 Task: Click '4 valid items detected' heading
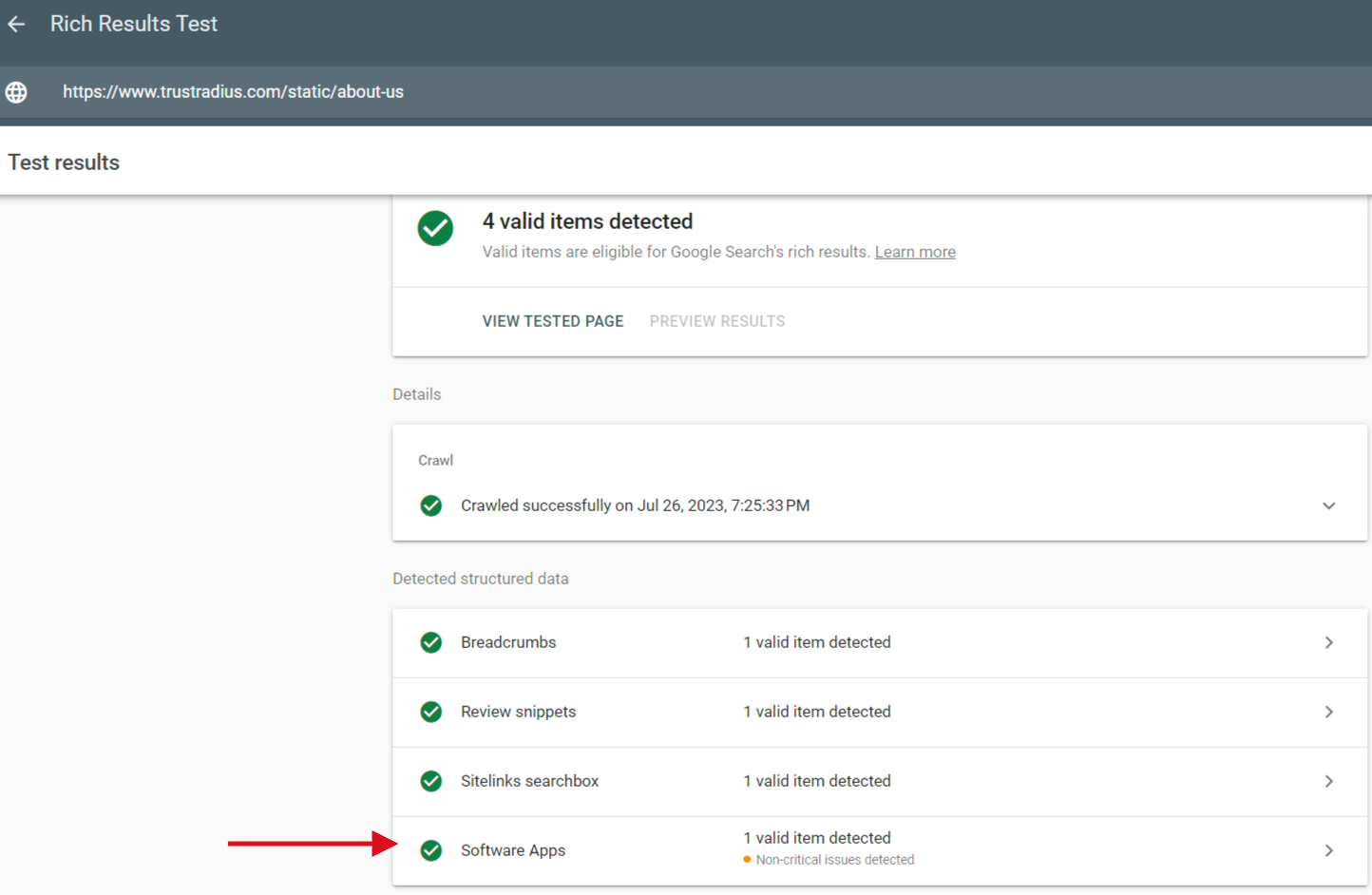click(587, 221)
